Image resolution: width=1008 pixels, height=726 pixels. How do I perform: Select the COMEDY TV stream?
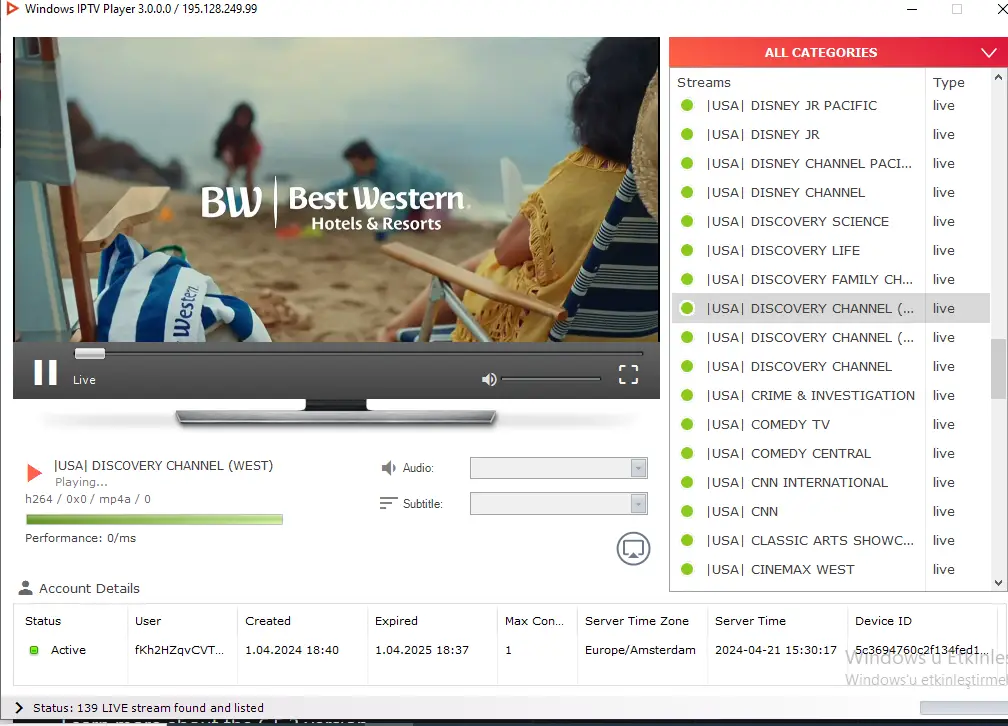(x=831, y=424)
